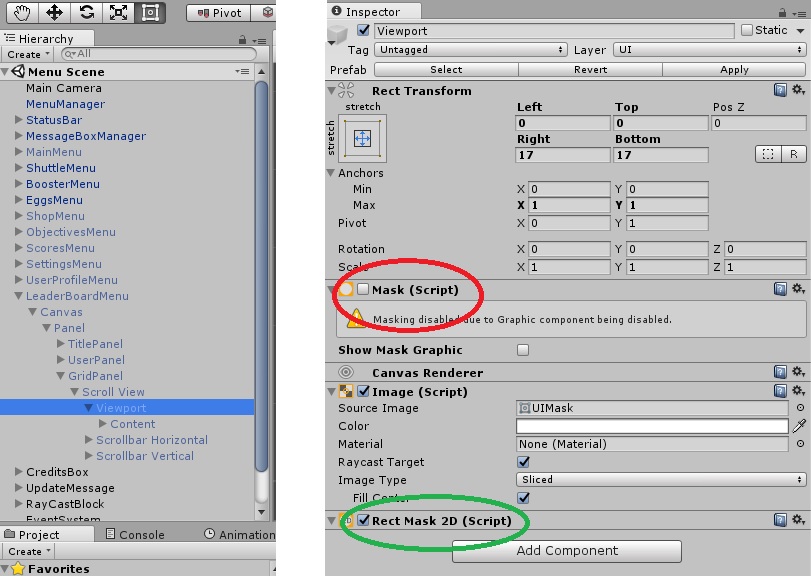Collapse the Image (Script) component
This screenshot has width=811, height=576.
pos(332,391)
